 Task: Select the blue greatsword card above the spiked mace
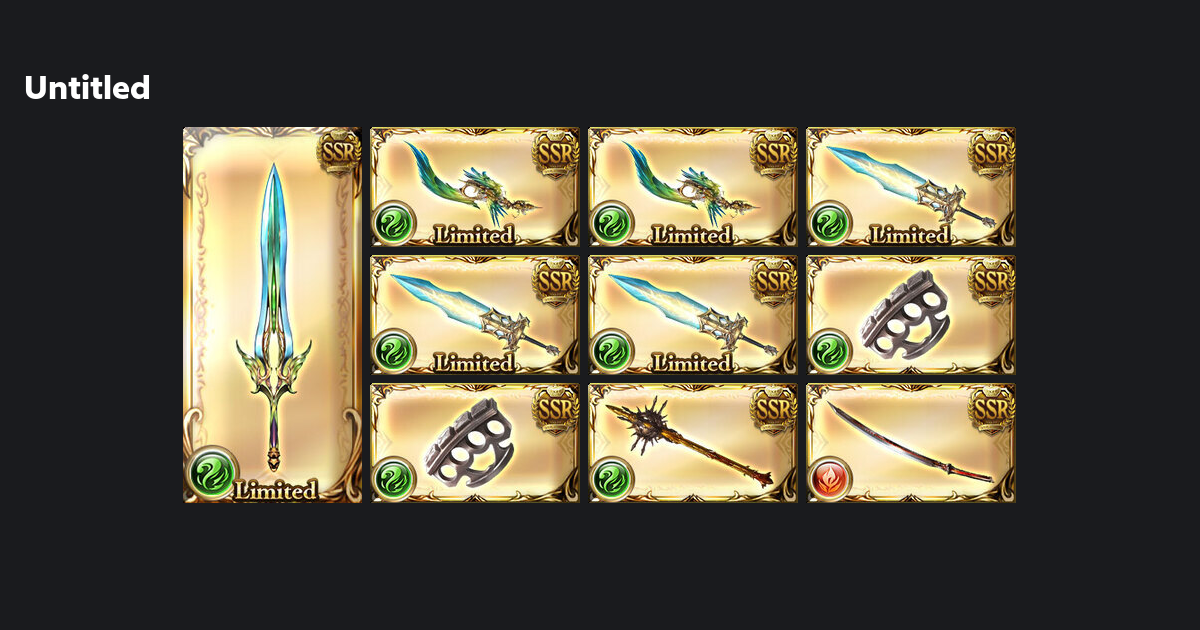pyautogui.click(x=693, y=315)
